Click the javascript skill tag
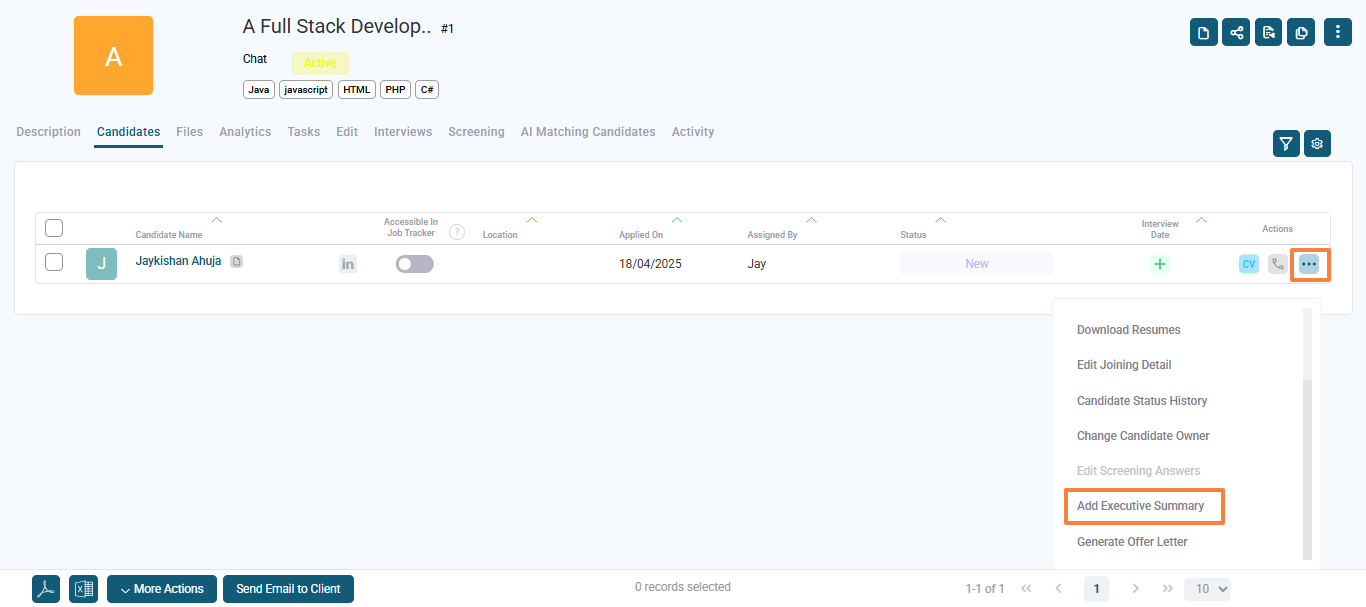 pyautogui.click(x=306, y=90)
